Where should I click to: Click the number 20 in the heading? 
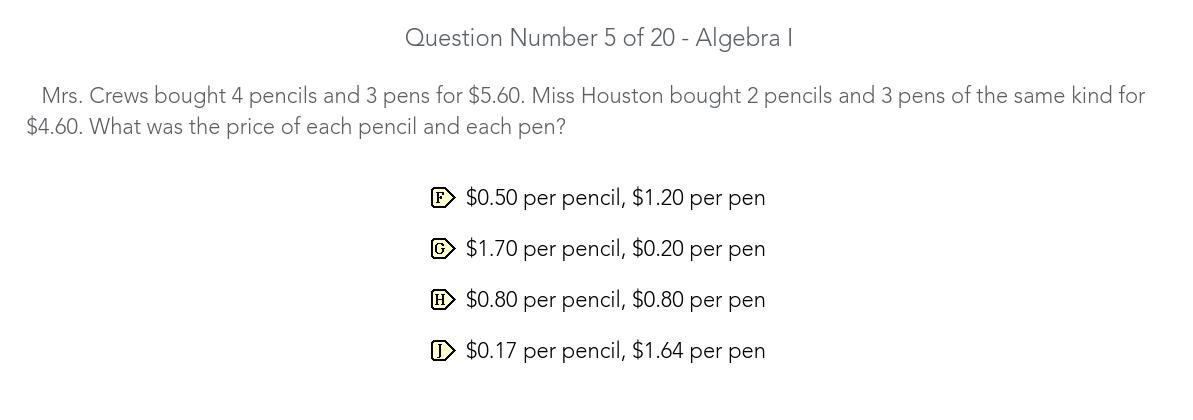pos(662,38)
